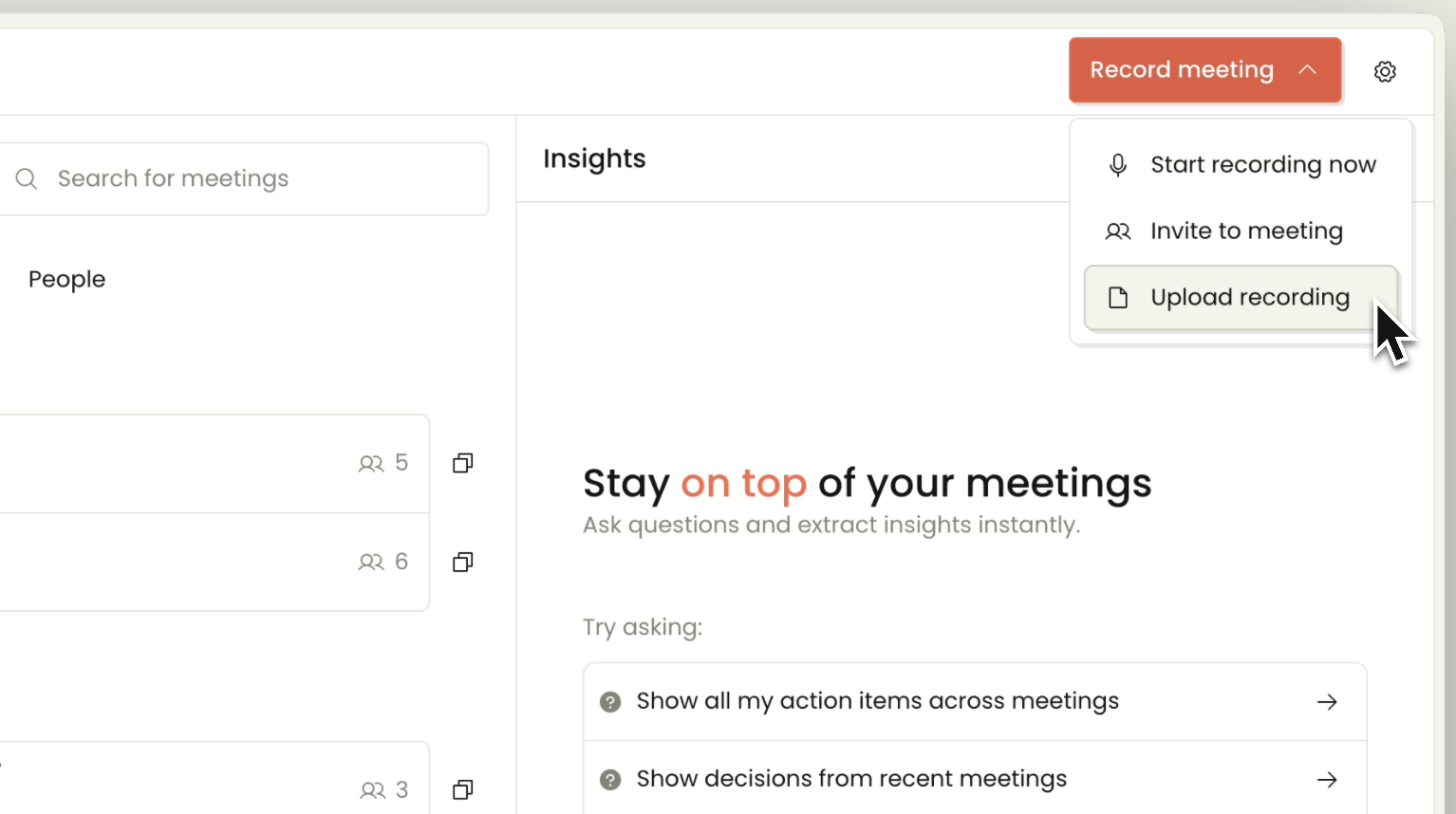Screen dimensions: 1456x814
Task: Choose Invite to meeting option
Action: point(1241,231)
